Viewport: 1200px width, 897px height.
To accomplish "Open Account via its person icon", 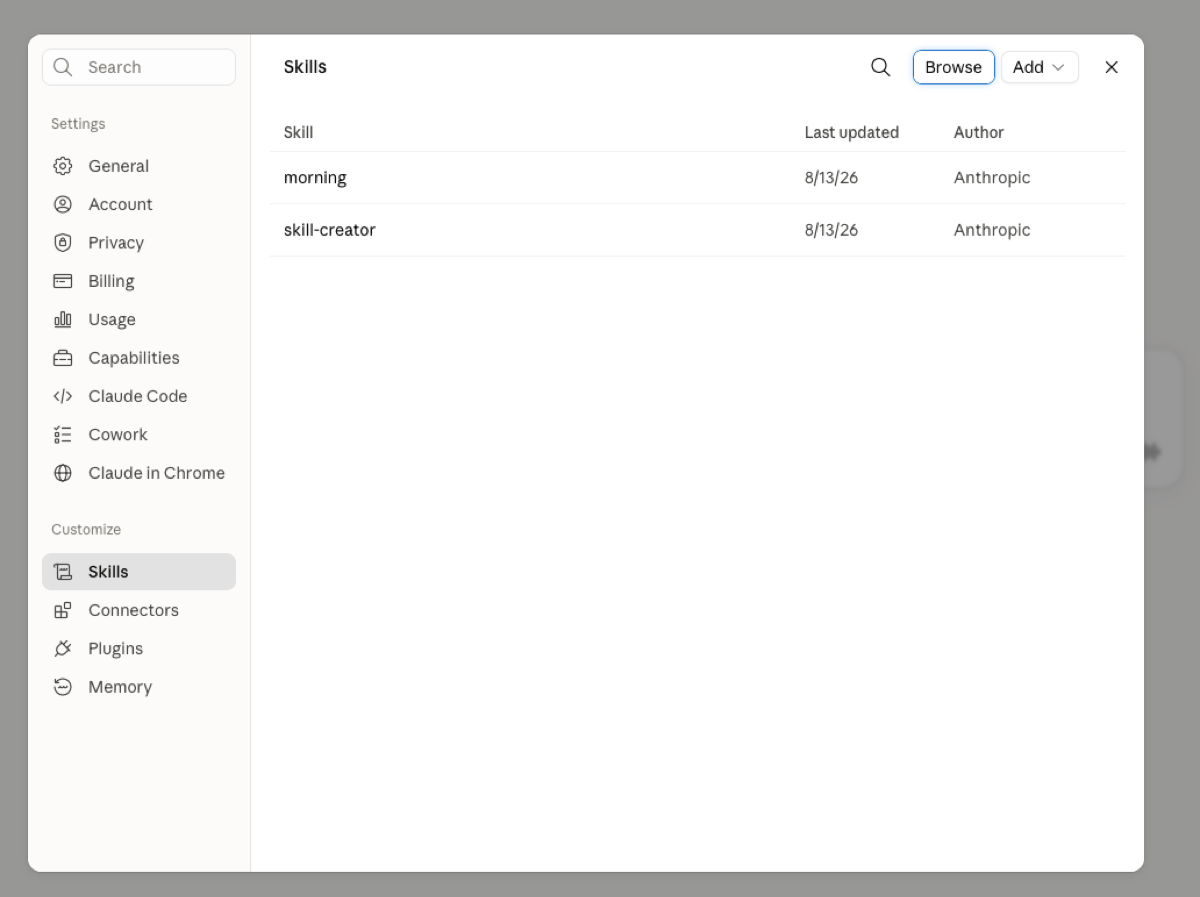I will [63, 204].
